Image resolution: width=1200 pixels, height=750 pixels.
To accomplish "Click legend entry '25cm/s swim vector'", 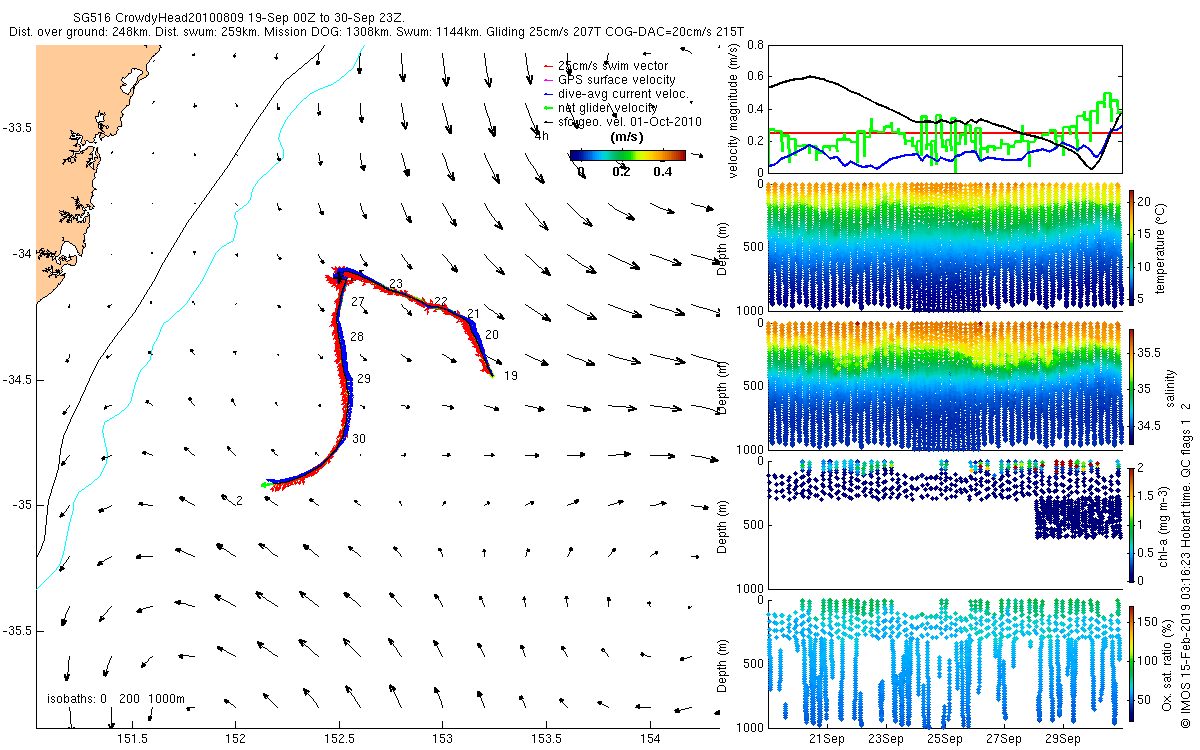I will [x=611, y=66].
